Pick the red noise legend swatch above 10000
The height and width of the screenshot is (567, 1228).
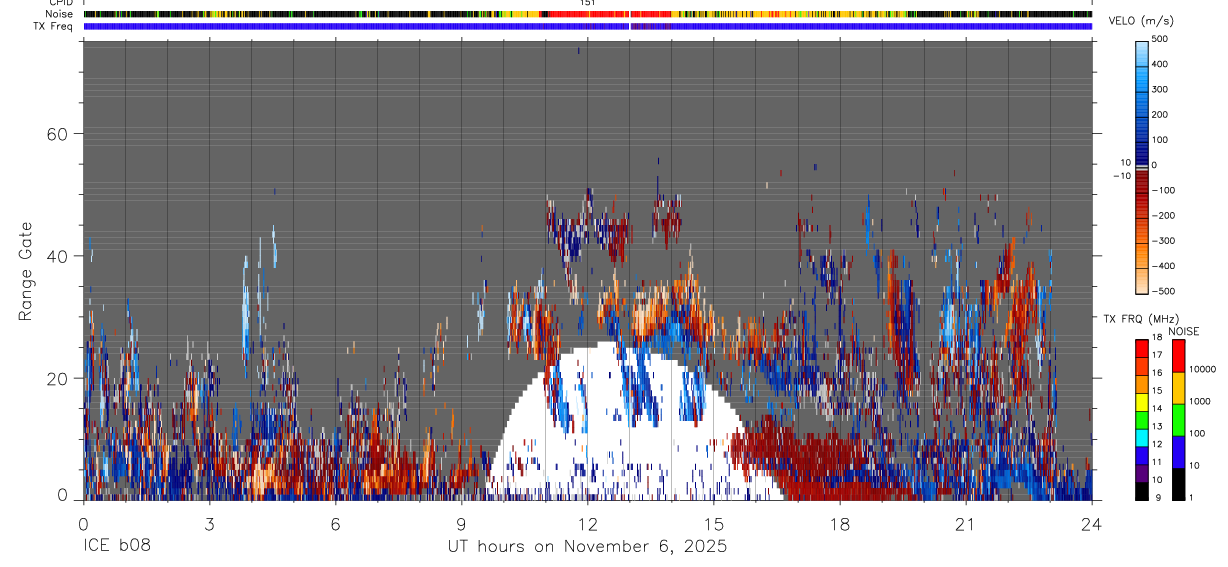[x=1178, y=356]
